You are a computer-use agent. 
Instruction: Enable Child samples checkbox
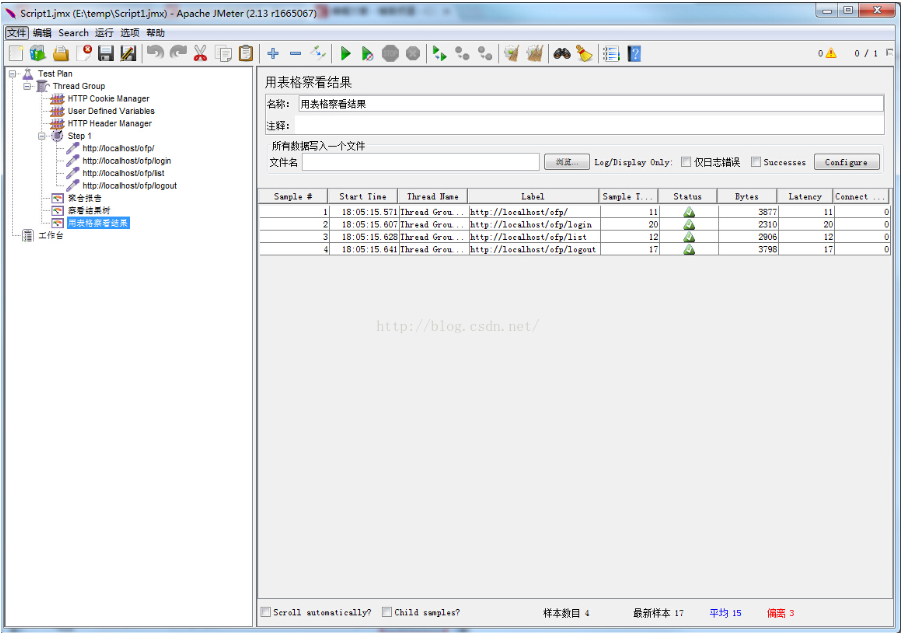(387, 612)
